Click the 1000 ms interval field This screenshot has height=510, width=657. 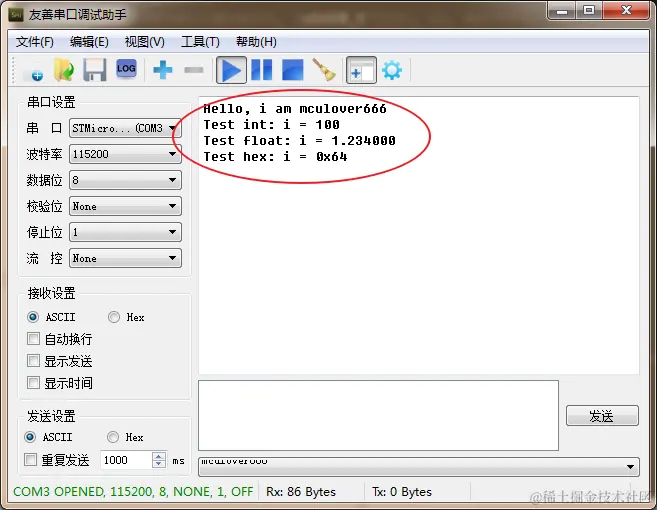pyautogui.click(x=126, y=460)
